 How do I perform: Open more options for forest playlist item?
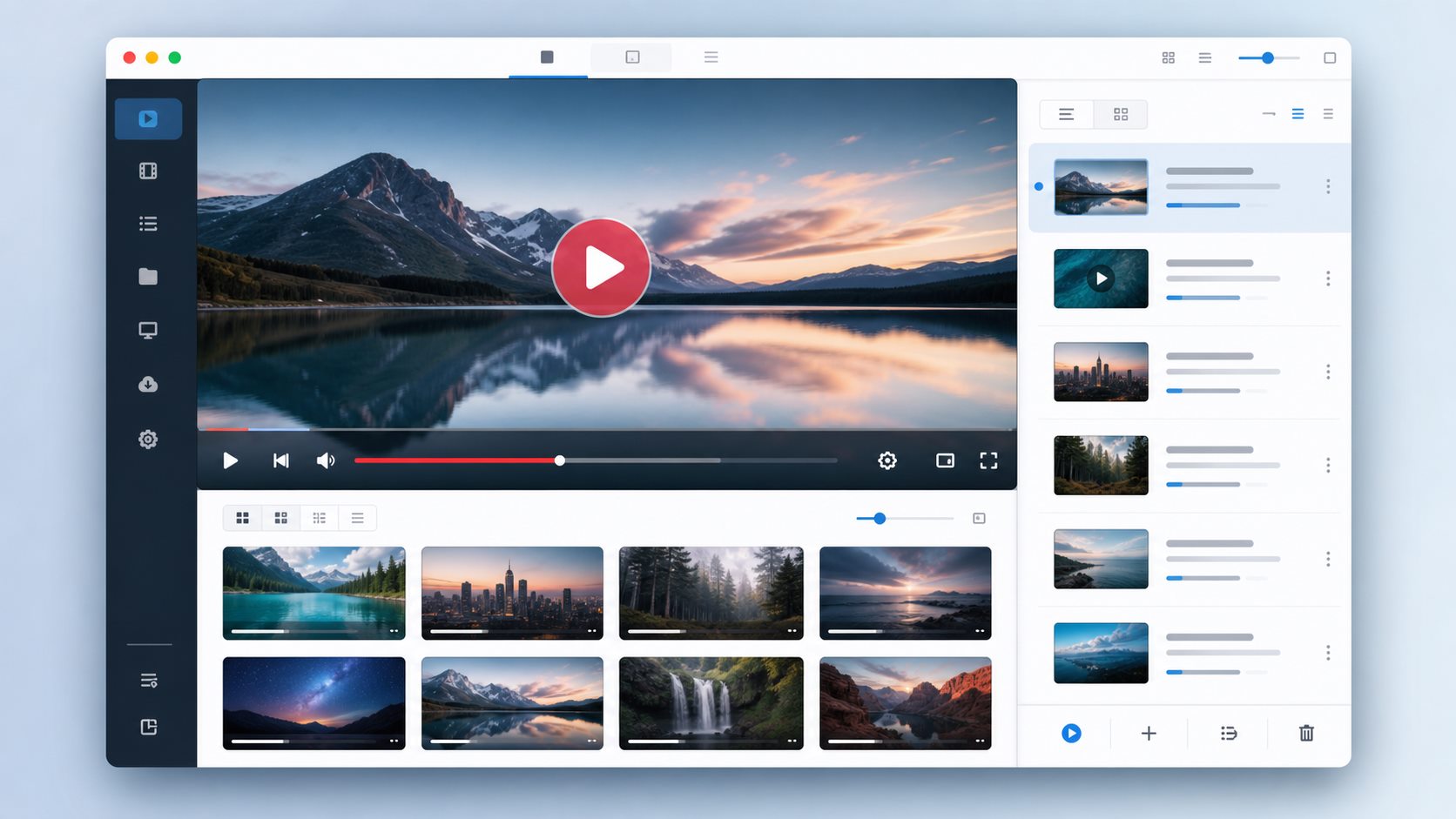(1328, 466)
